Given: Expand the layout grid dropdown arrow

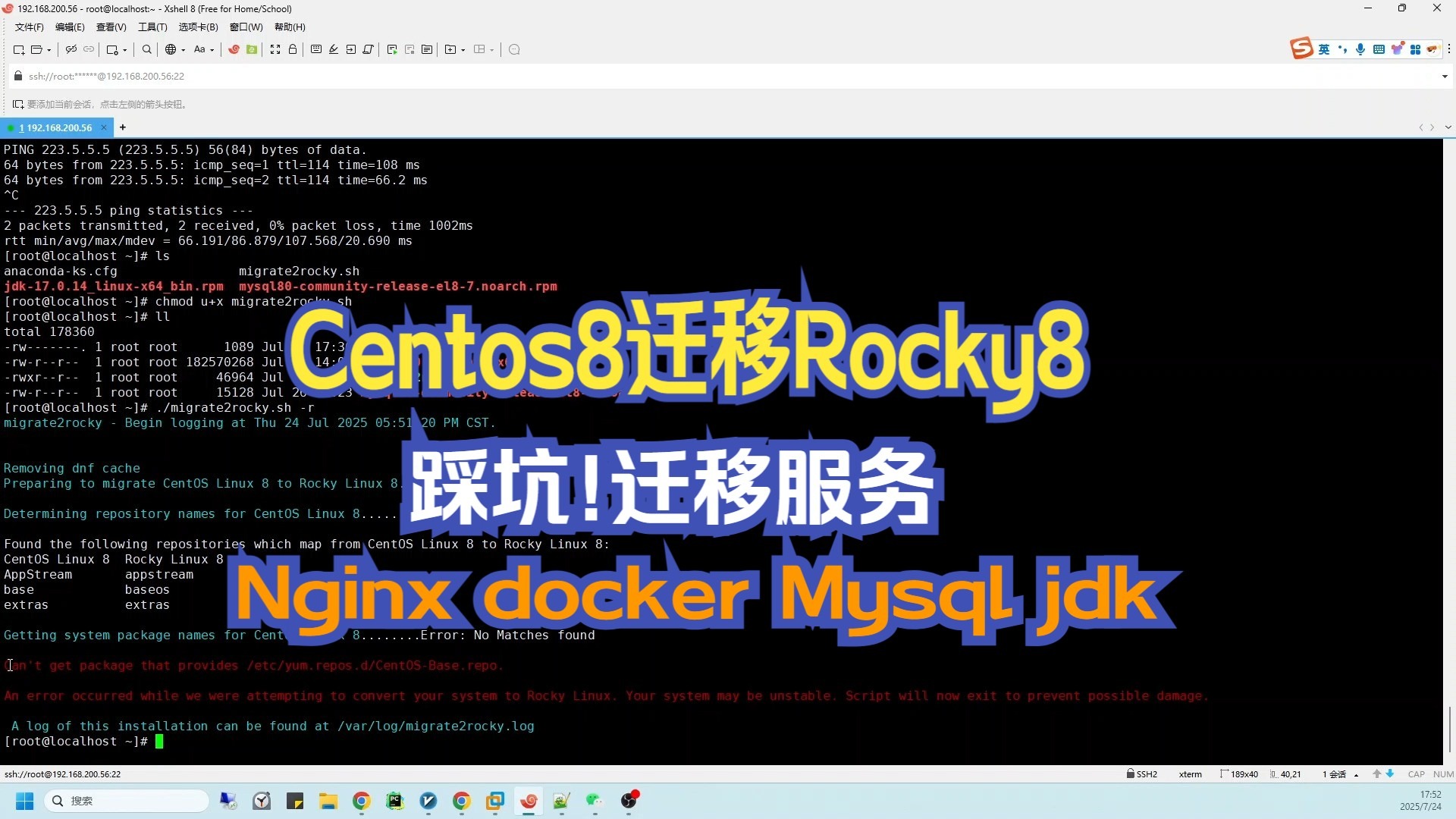Looking at the screenshot, I should (x=492, y=50).
